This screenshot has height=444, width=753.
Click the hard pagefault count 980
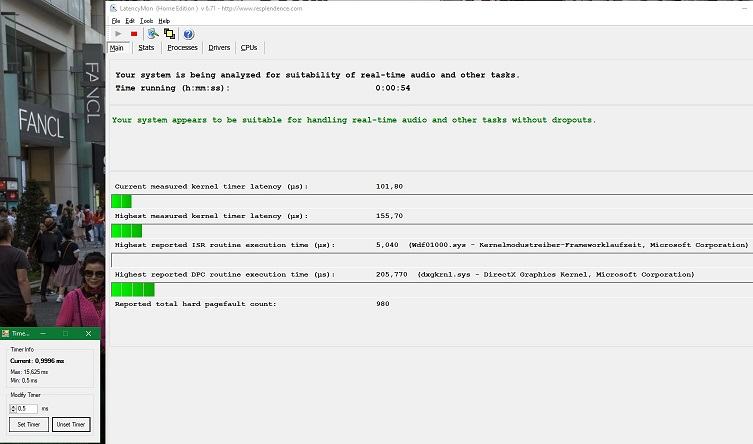[383, 304]
